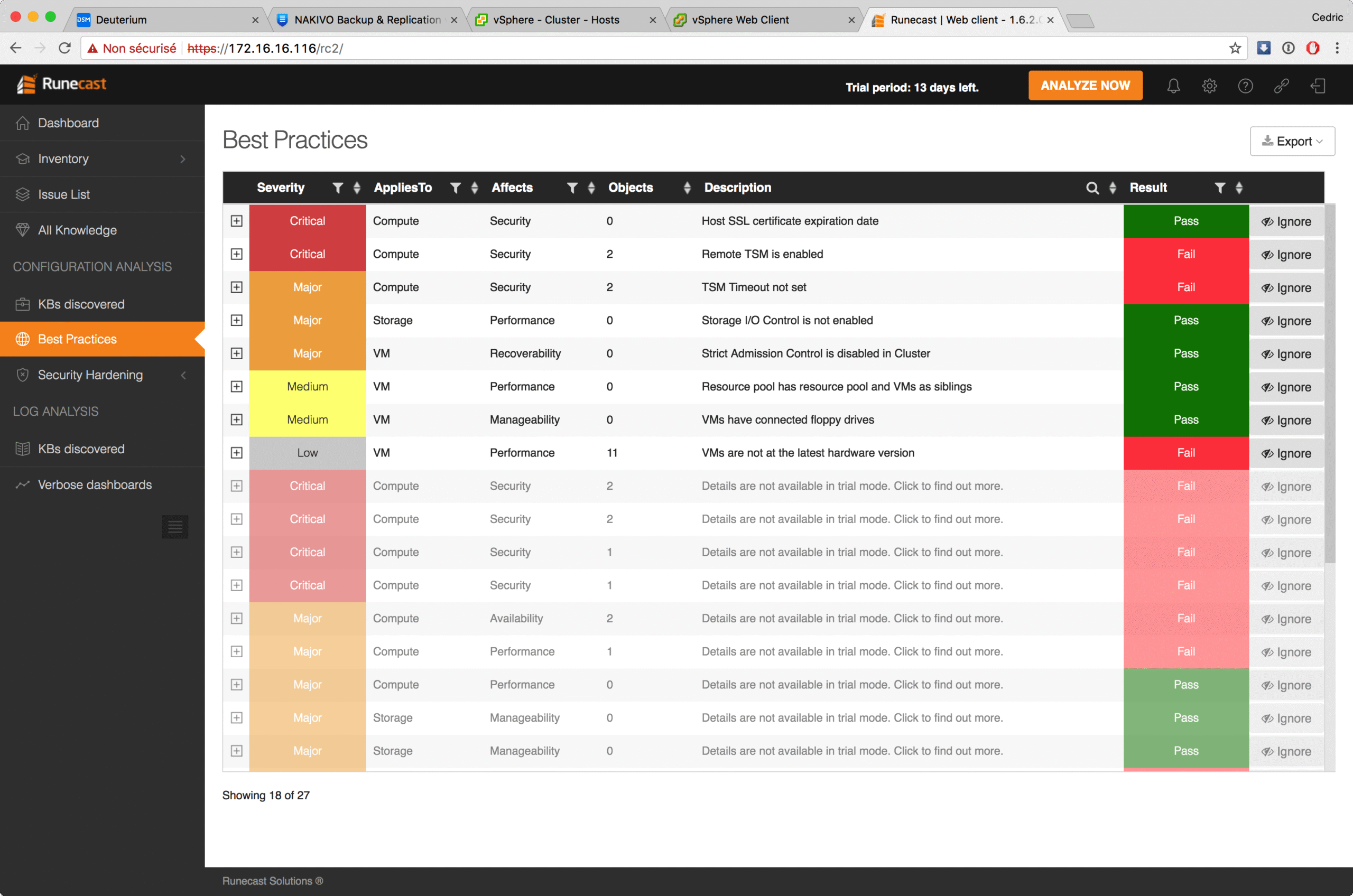Ignore the Remote TSM is enabled rule

(x=1286, y=255)
